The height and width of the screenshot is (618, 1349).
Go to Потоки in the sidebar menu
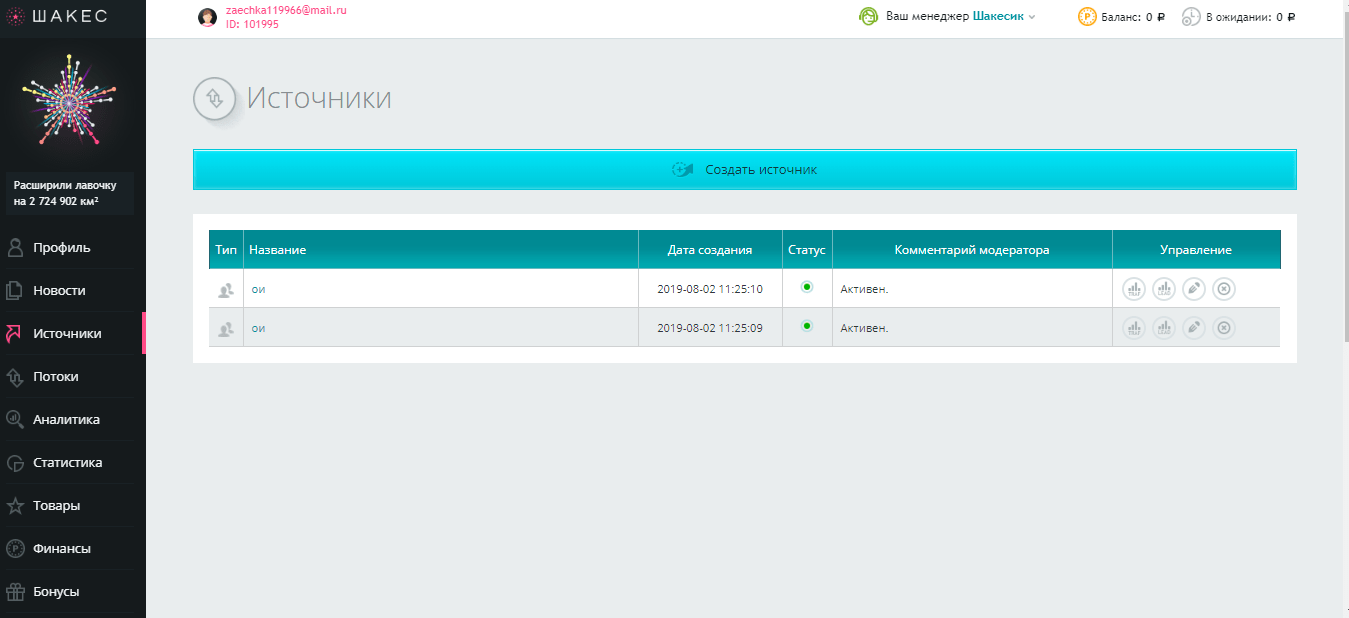pyautogui.click(x=55, y=377)
